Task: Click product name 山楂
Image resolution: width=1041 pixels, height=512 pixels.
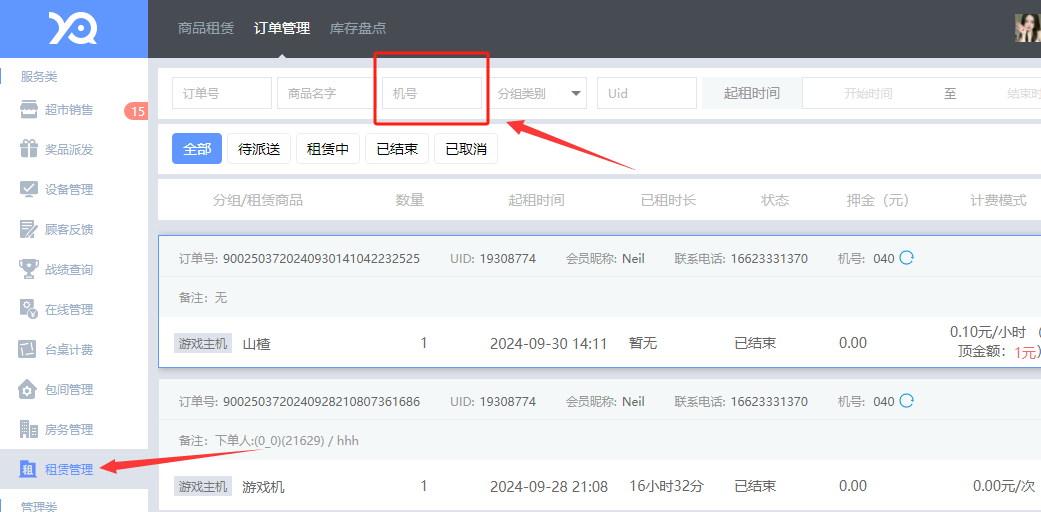Action: pyautogui.click(x=256, y=344)
